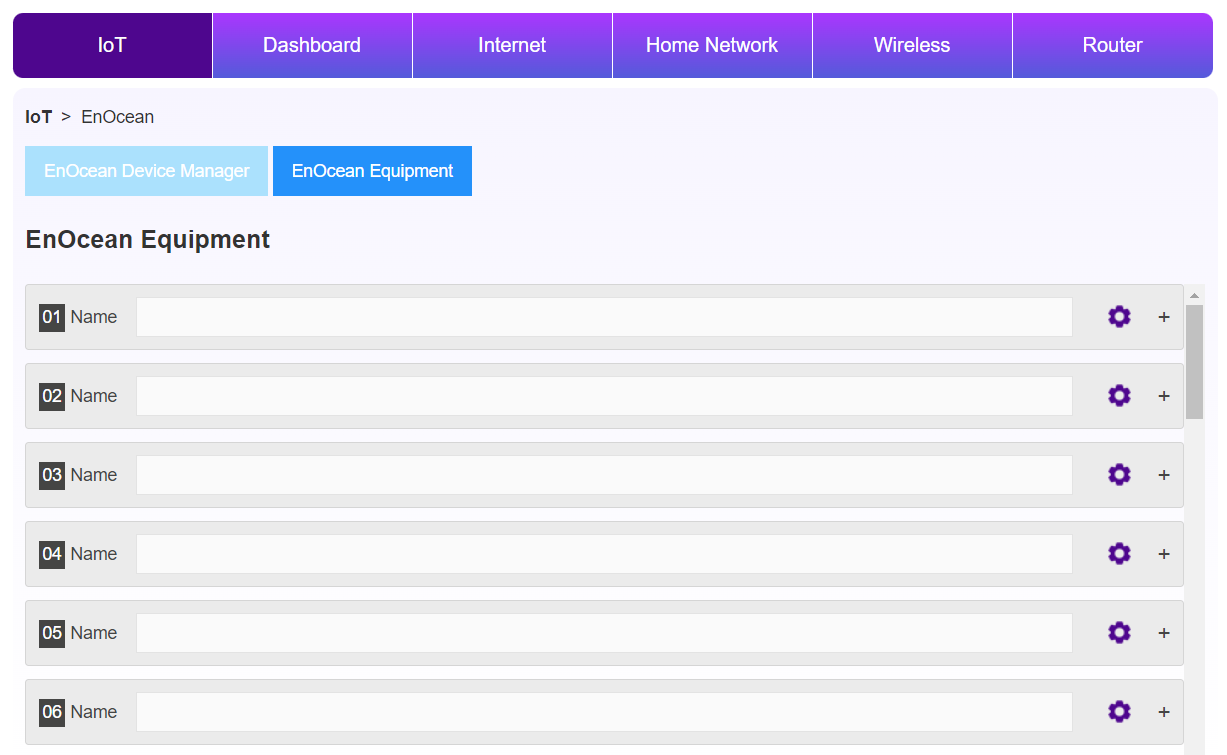
Task: Open settings gear for equipment 06
Action: tap(1119, 712)
